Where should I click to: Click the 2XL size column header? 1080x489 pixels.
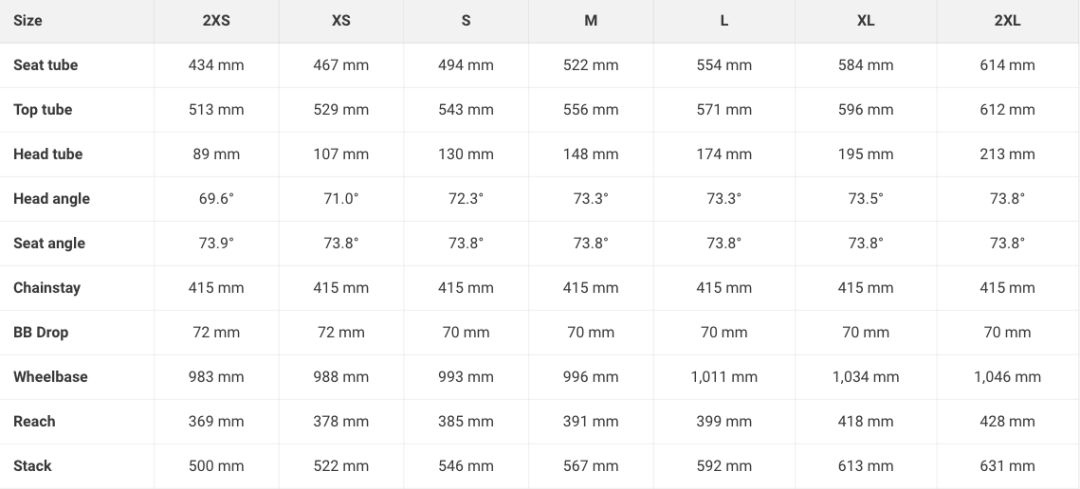[1007, 20]
